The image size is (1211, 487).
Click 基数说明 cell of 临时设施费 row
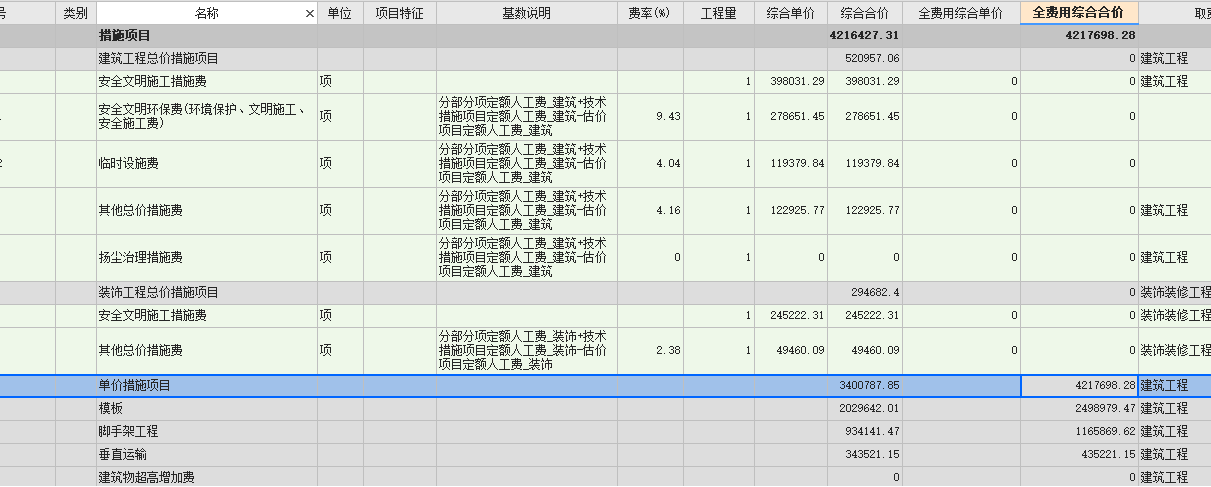click(x=526, y=164)
